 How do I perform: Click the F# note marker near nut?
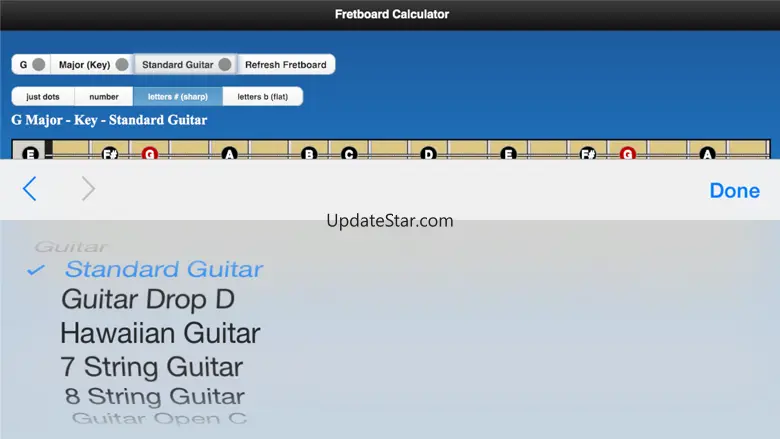coord(109,153)
